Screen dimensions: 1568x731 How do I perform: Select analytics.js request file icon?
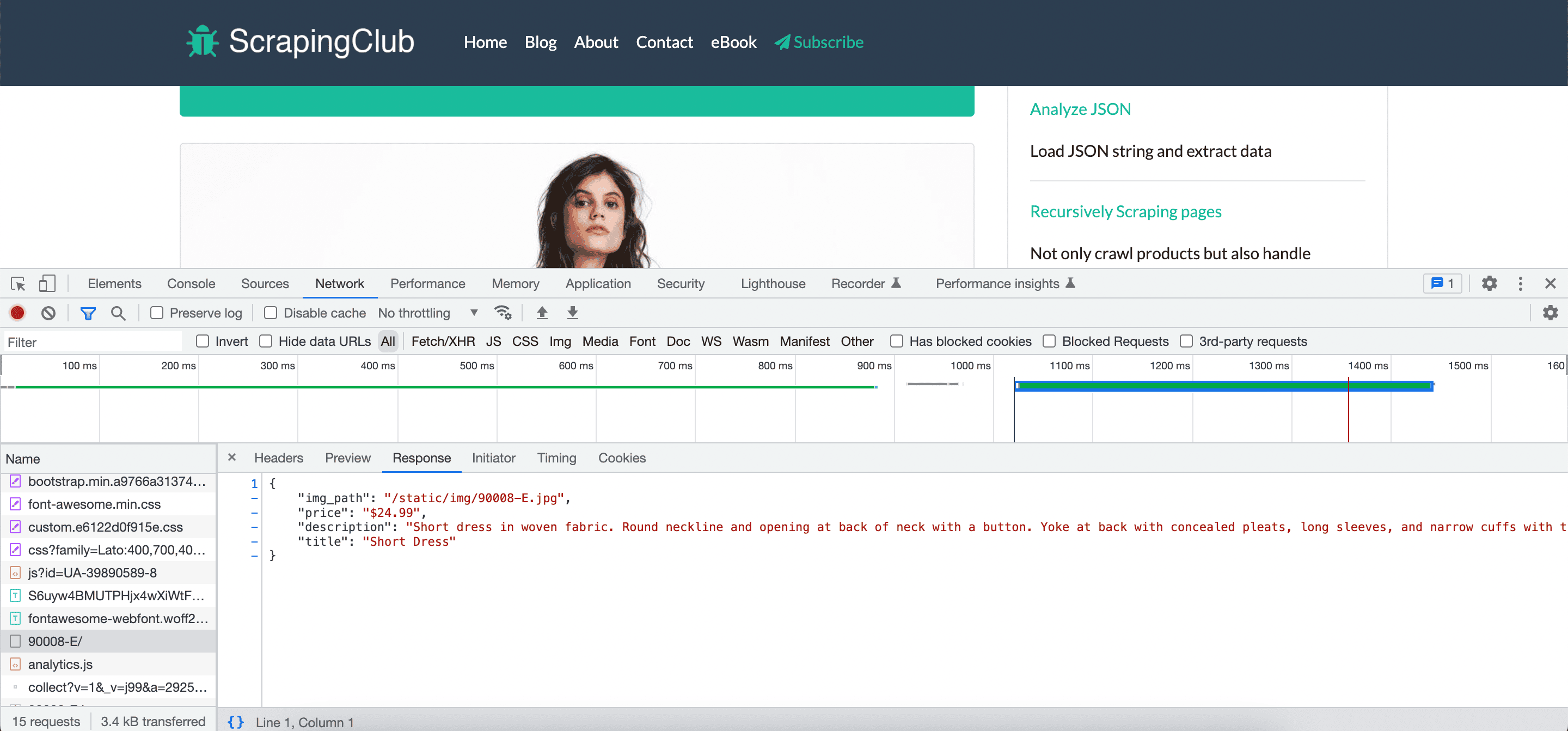[x=16, y=664]
